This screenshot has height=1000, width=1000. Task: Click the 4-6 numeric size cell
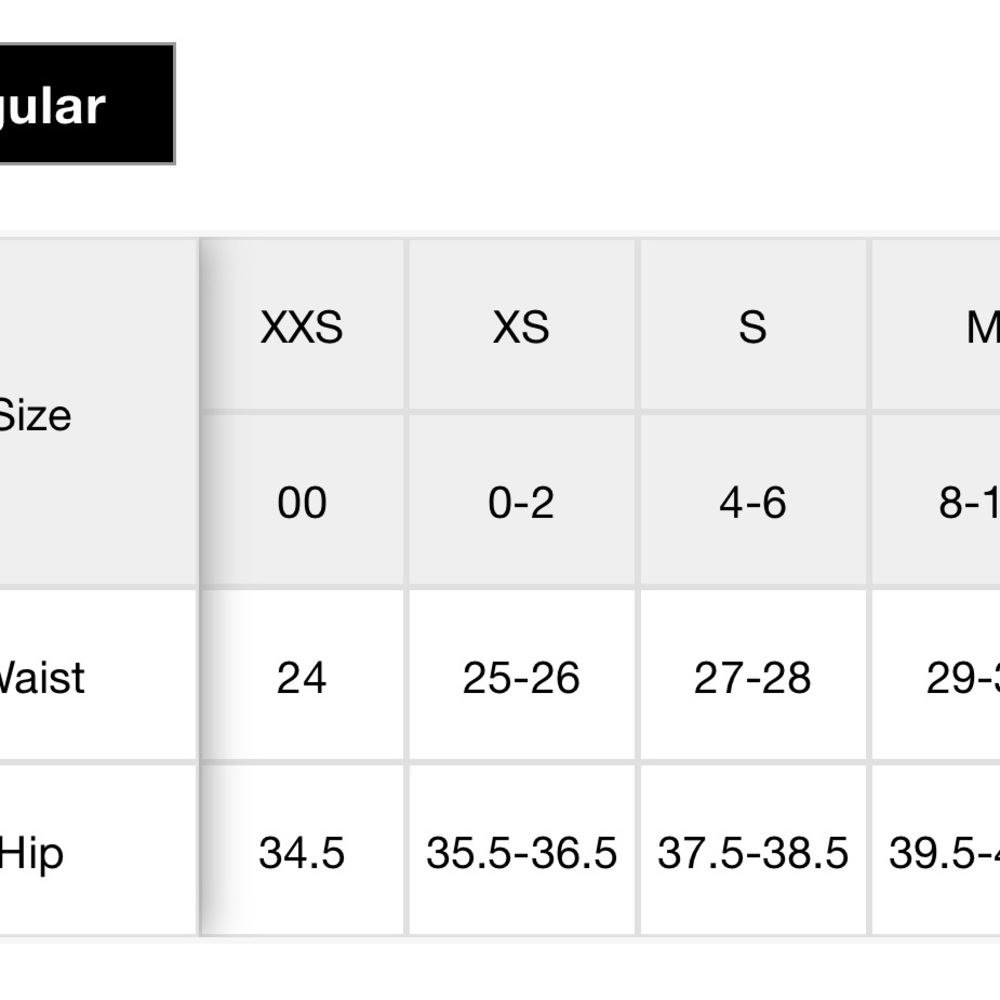(x=752, y=502)
